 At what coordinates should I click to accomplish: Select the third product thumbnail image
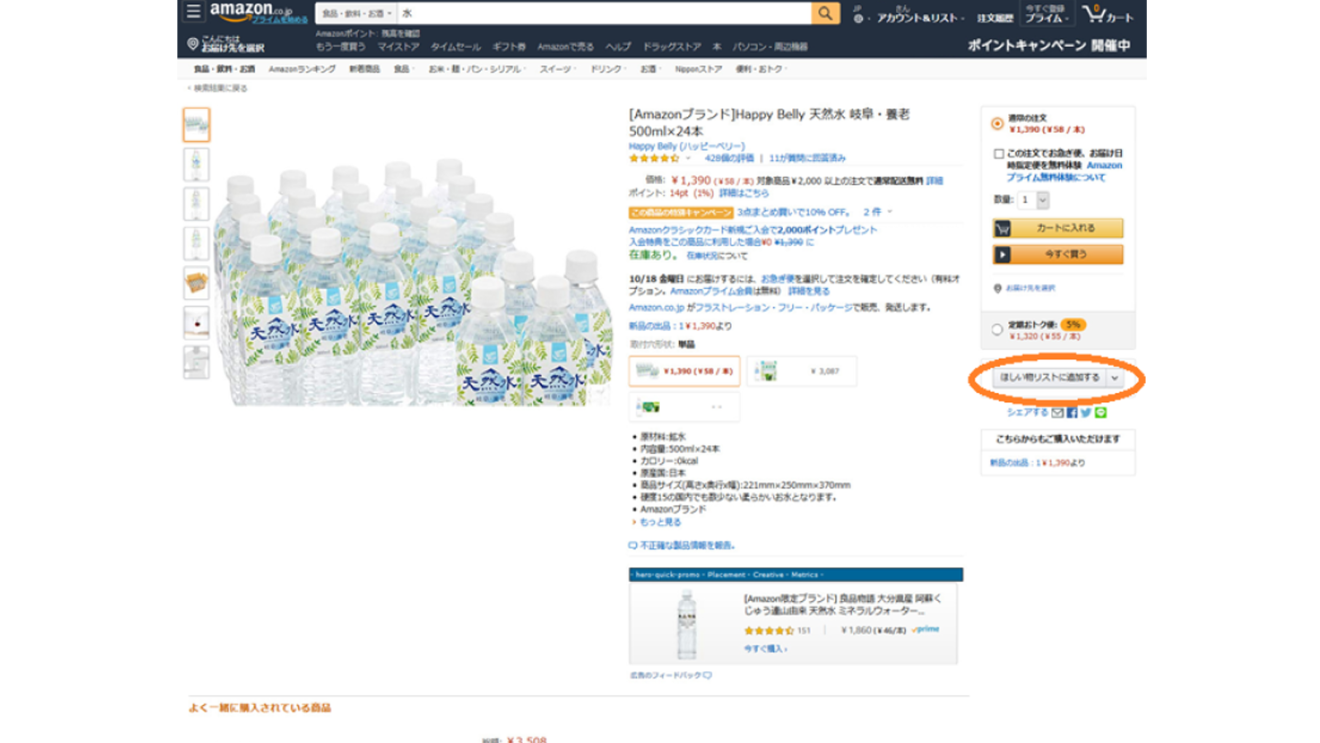point(196,204)
